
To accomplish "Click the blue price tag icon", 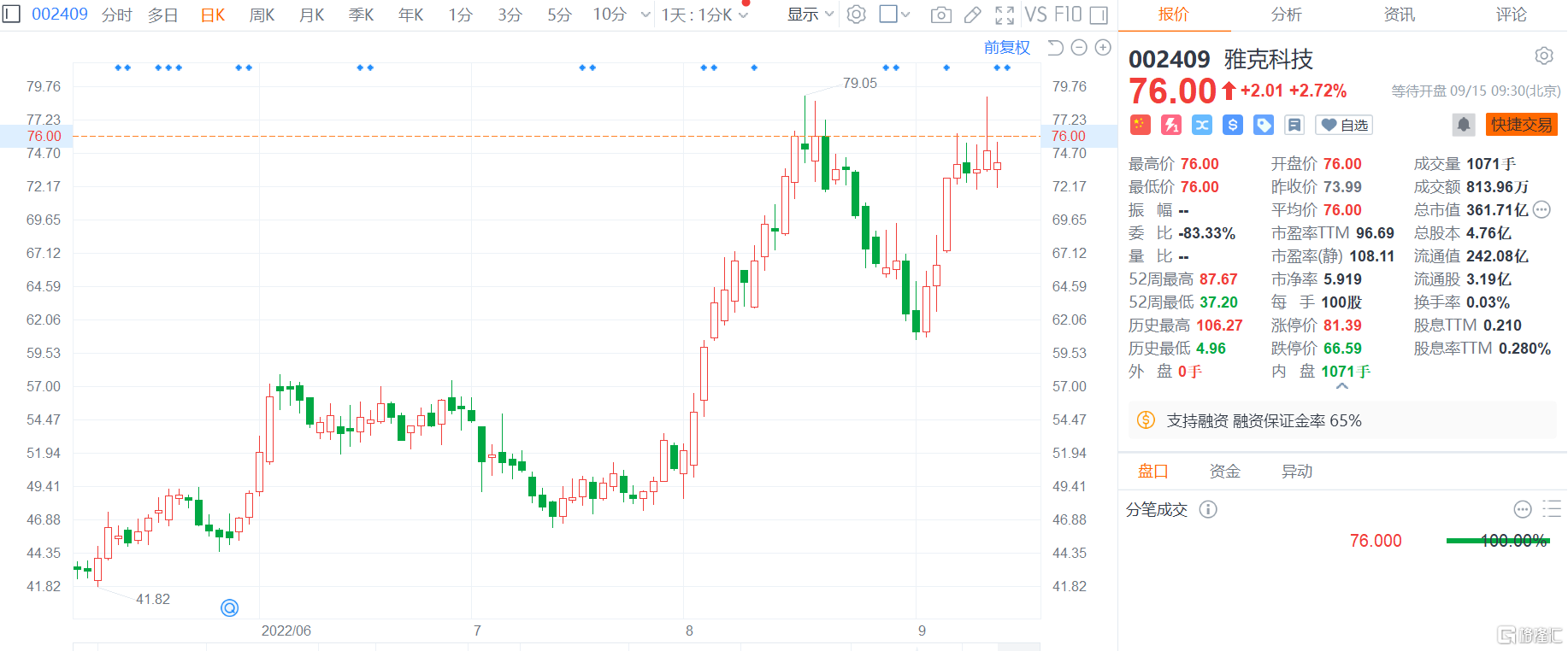I will pyautogui.click(x=1263, y=125).
